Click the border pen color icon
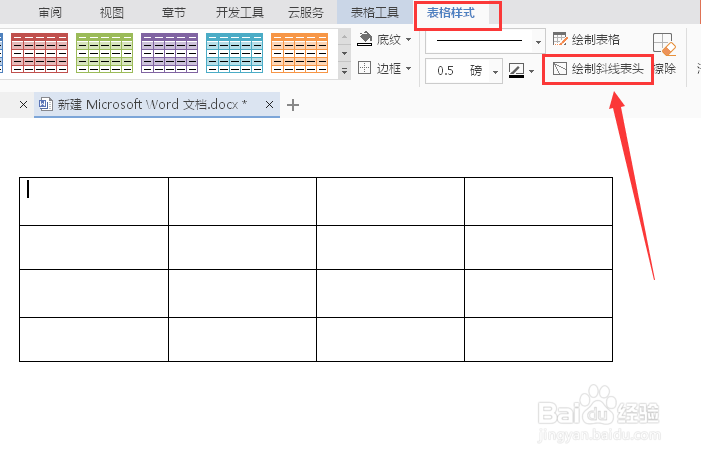Image resolution: width=701 pixels, height=460 pixels. tap(516, 70)
